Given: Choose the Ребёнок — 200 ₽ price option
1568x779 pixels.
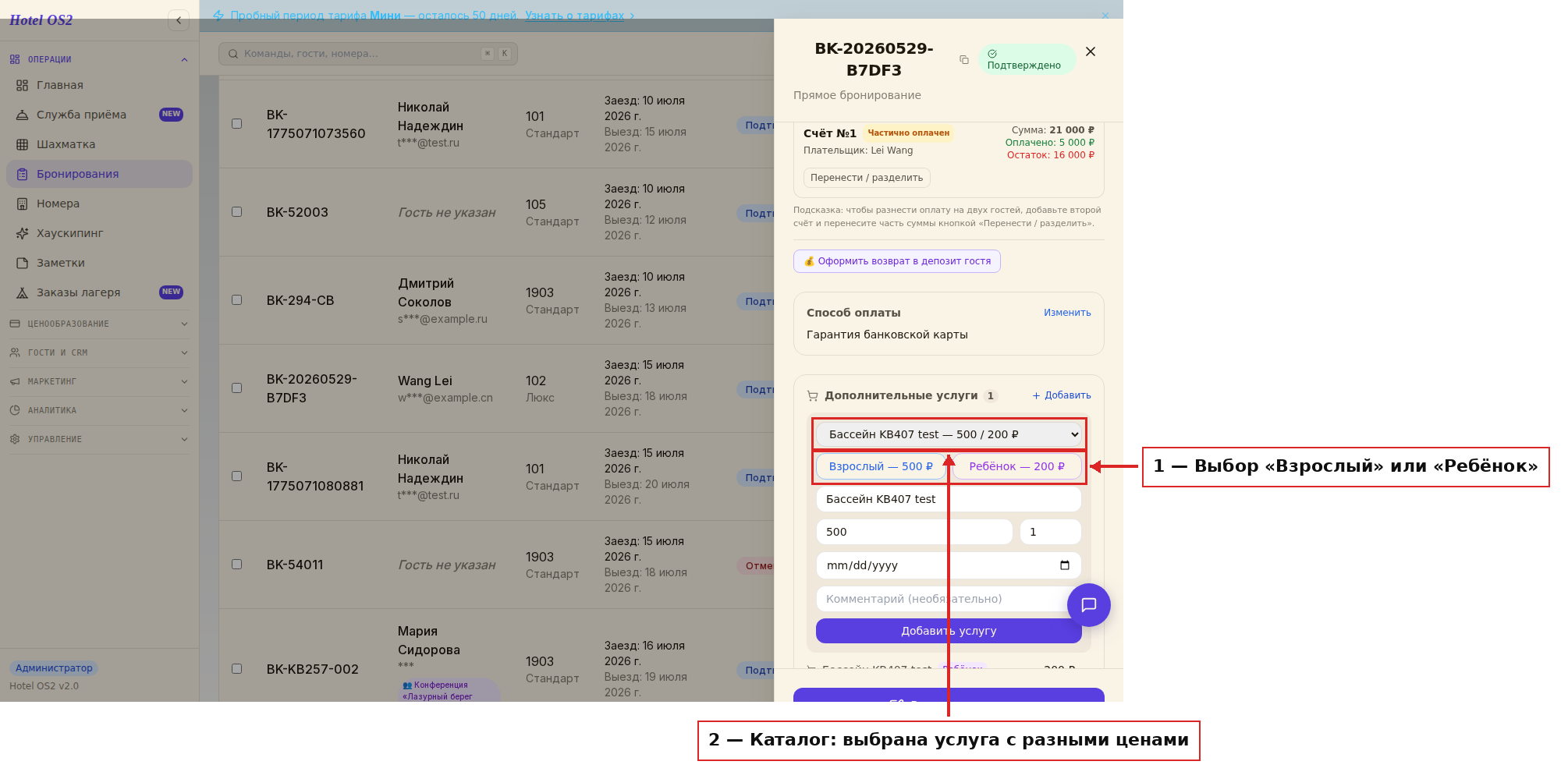Looking at the screenshot, I should click(x=1017, y=466).
